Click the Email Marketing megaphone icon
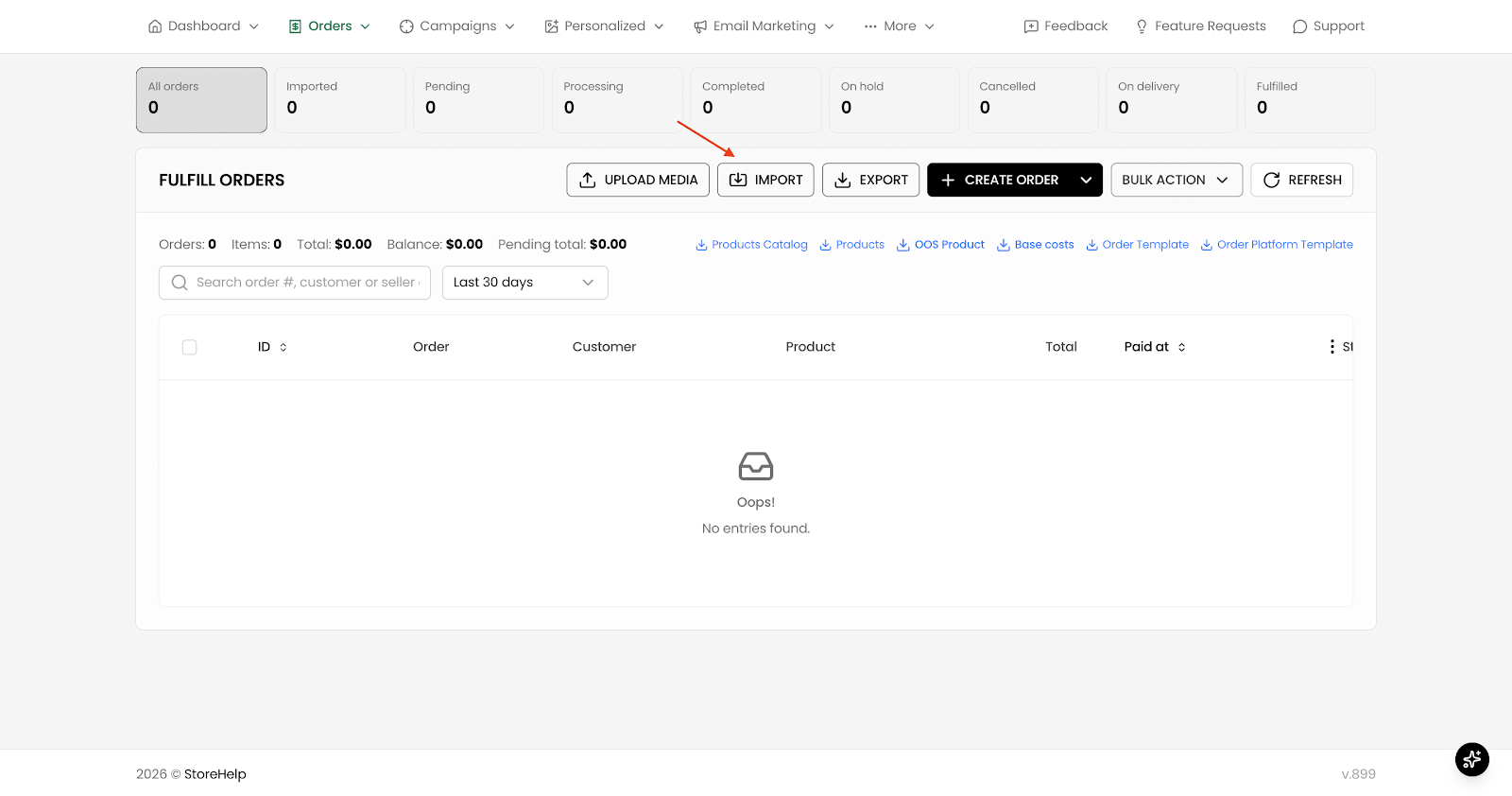This screenshot has height=796, width=1512. coord(700,26)
